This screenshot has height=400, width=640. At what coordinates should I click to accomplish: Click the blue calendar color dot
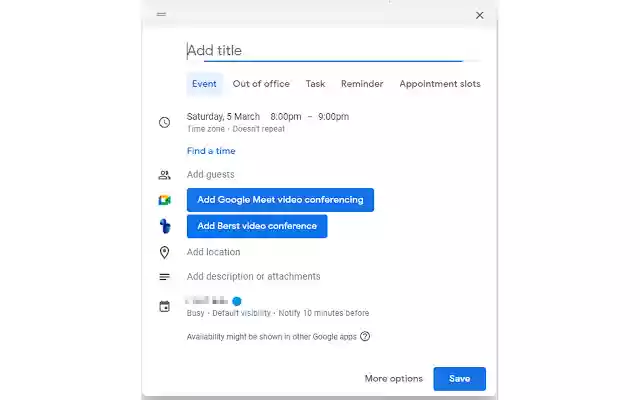237,300
